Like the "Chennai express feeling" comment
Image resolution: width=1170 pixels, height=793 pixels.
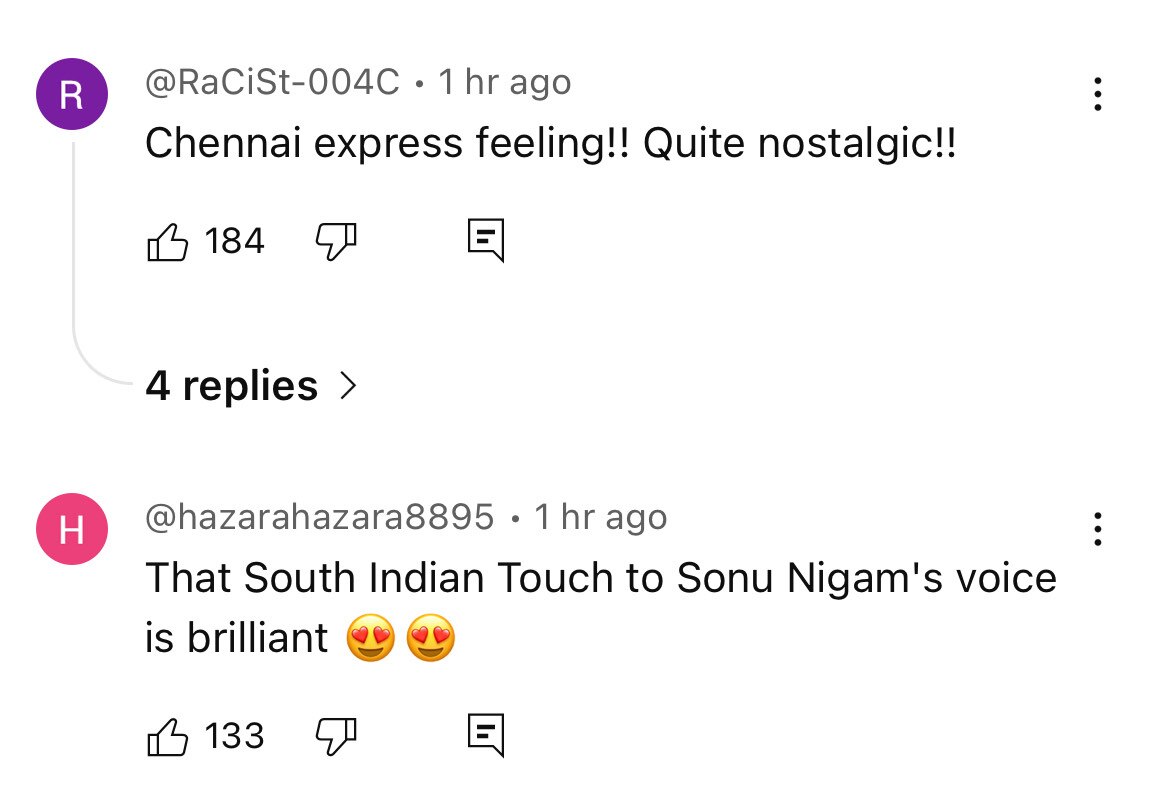tap(168, 241)
